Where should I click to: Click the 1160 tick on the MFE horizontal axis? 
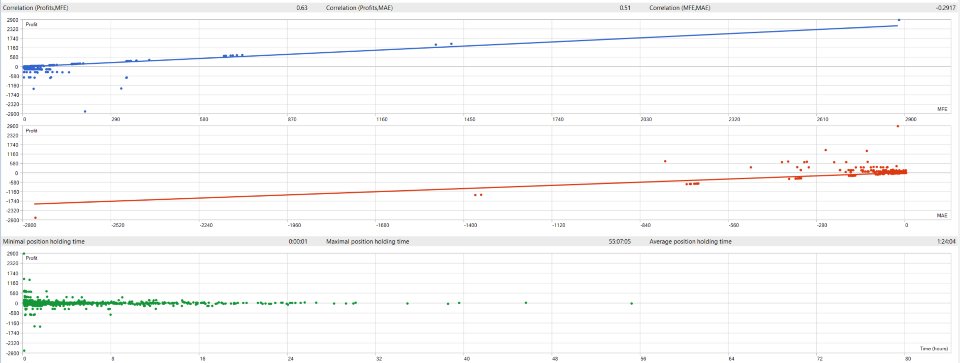[x=381, y=119]
